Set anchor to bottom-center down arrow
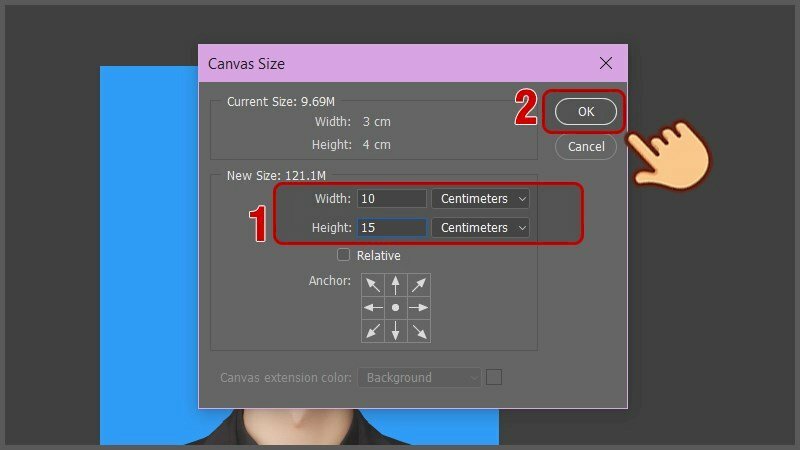This screenshot has height=450, width=800. pos(396,331)
